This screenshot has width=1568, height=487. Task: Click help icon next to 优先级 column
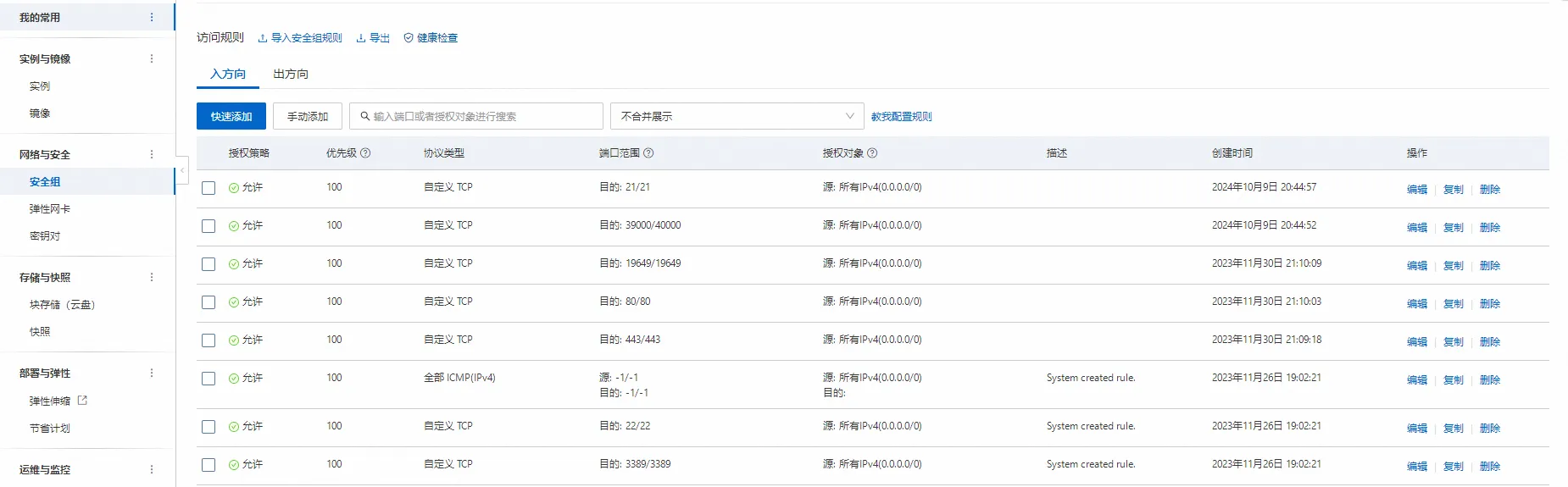(x=365, y=153)
